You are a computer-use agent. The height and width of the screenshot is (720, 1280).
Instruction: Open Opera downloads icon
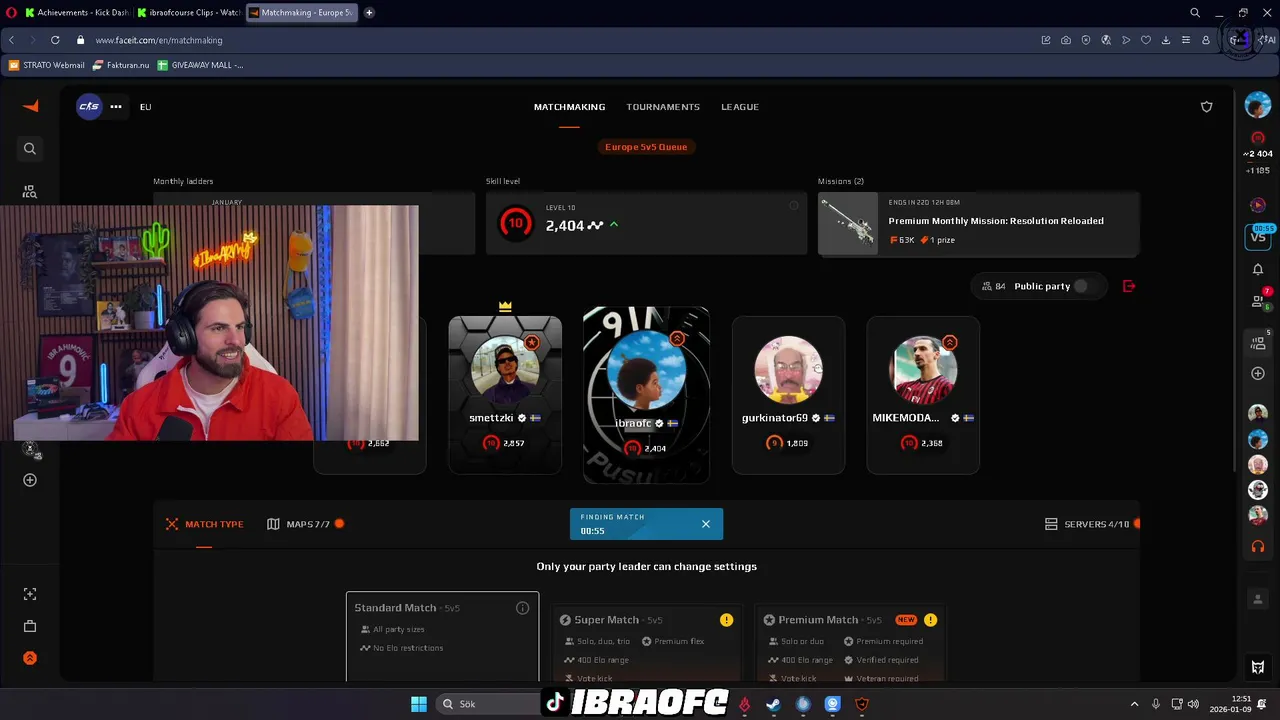[1166, 40]
